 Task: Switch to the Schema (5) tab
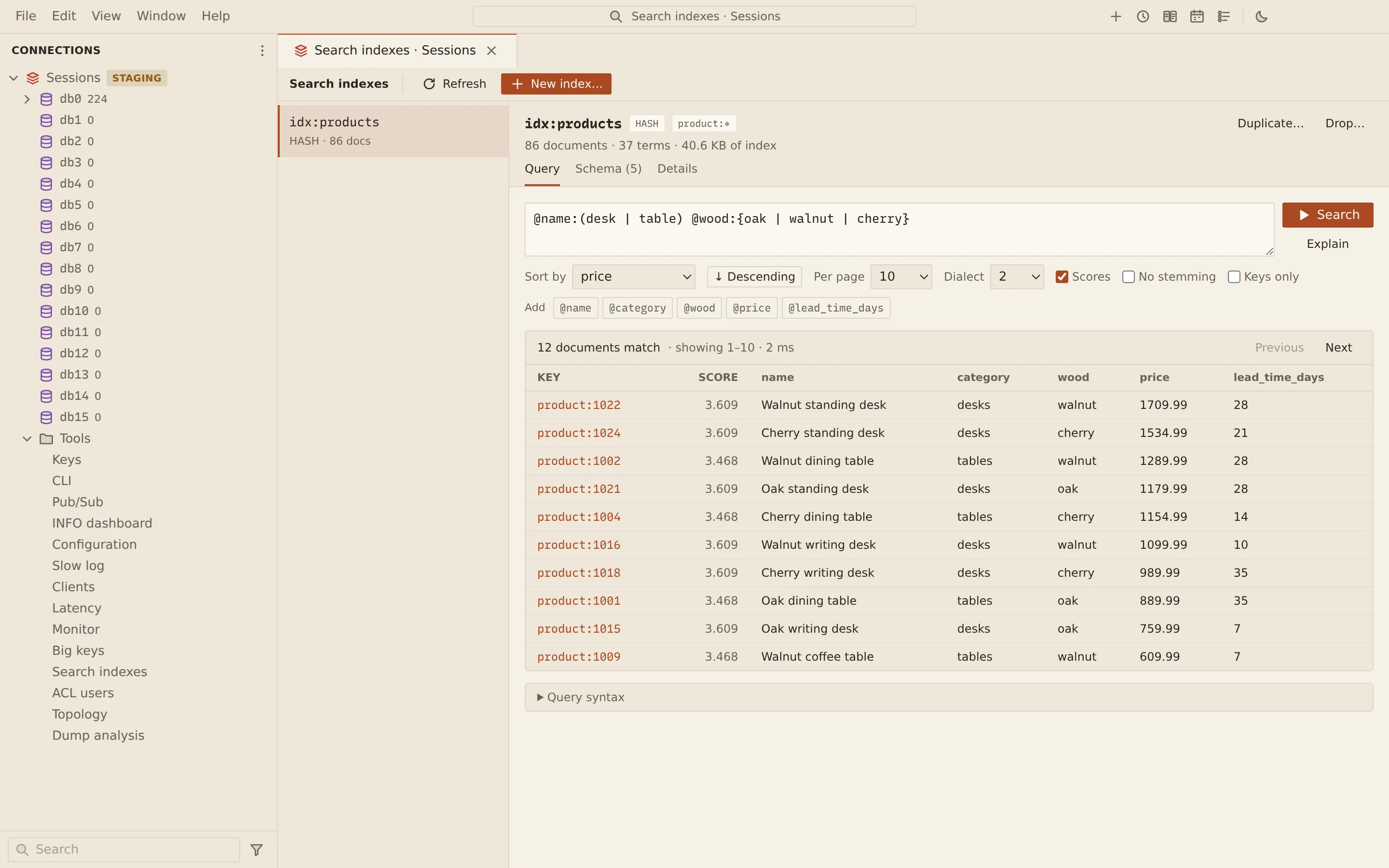(x=608, y=169)
